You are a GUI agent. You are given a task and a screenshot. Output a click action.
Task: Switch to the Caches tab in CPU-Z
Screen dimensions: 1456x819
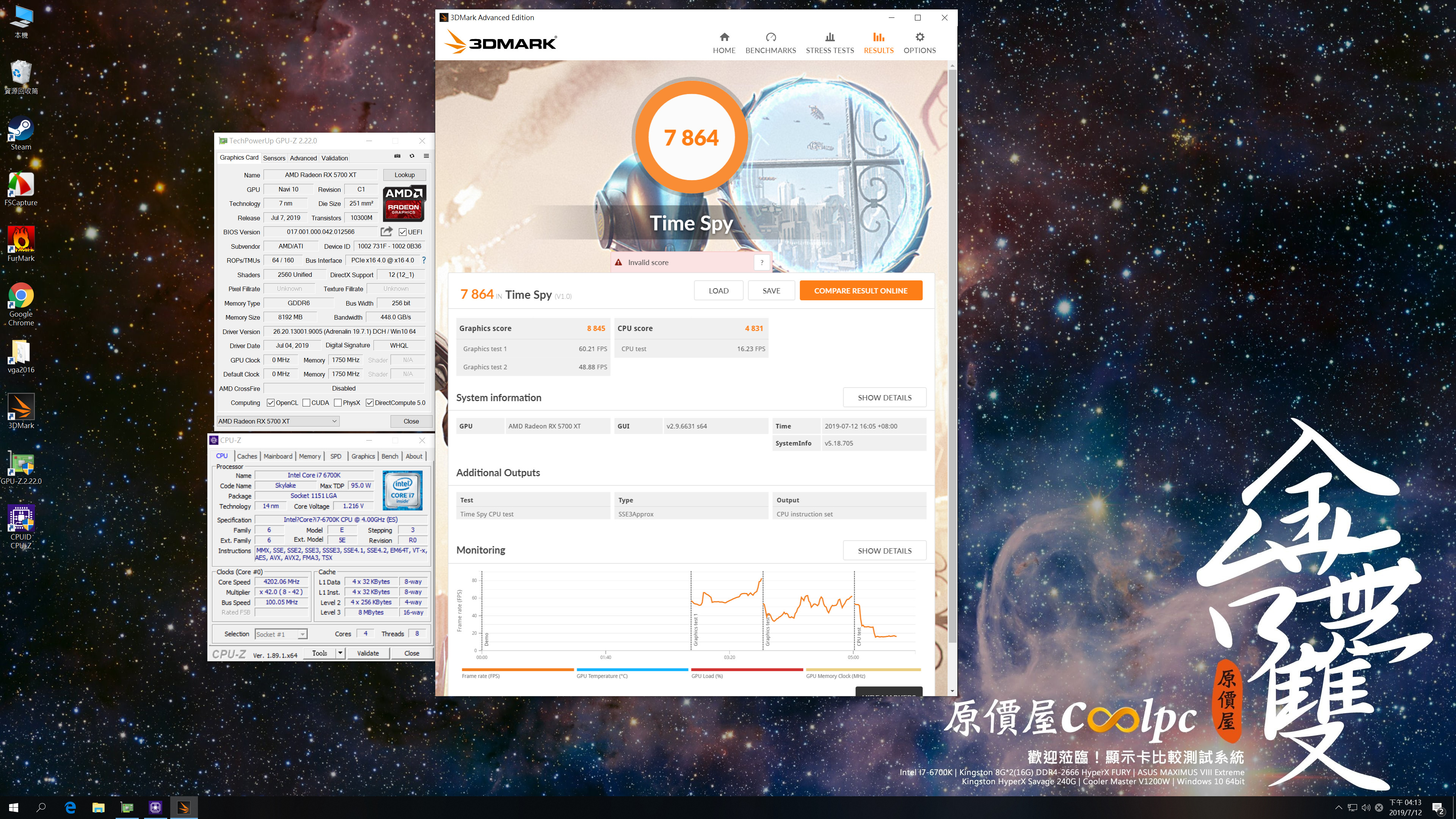(247, 456)
